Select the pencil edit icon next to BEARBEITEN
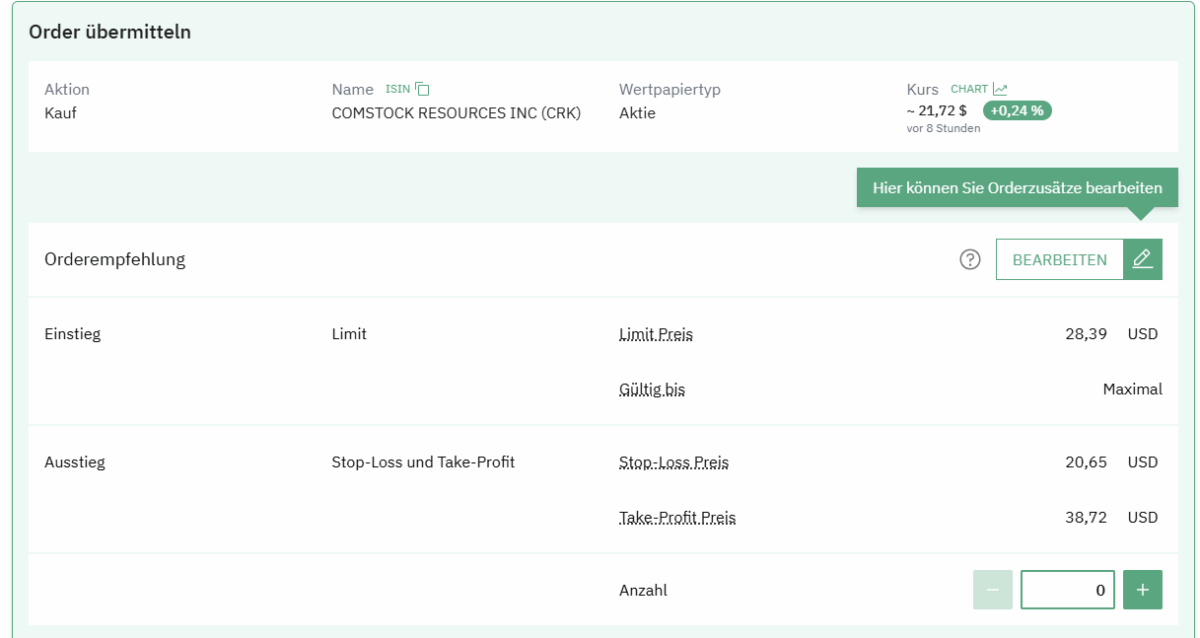The image size is (1200, 638). (1143, 258)
